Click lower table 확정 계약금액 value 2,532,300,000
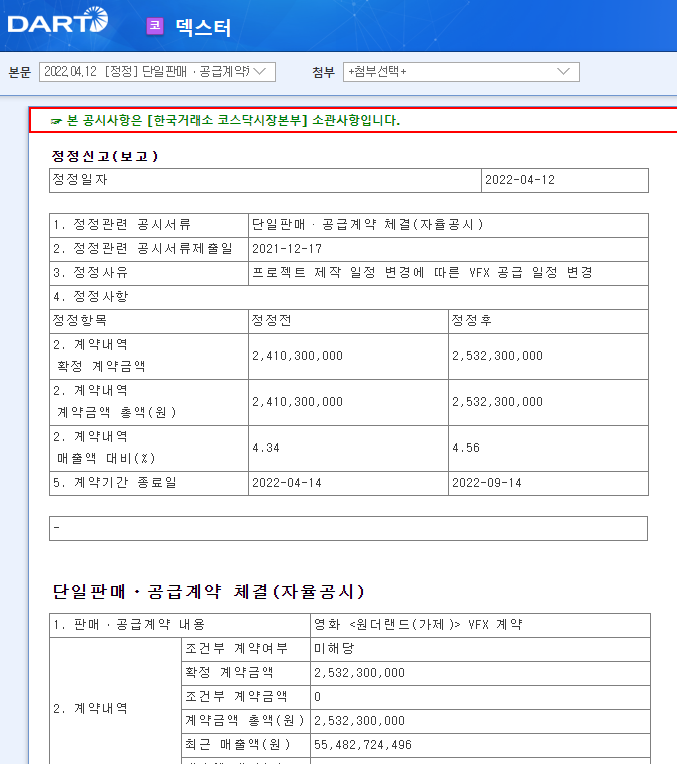The width and height of the screenshot is (677, 764). 359,673
